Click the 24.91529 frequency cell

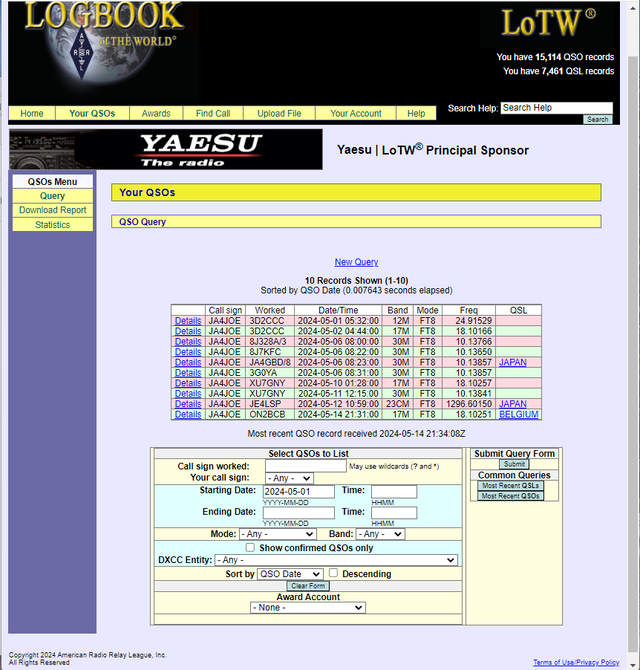469,320
